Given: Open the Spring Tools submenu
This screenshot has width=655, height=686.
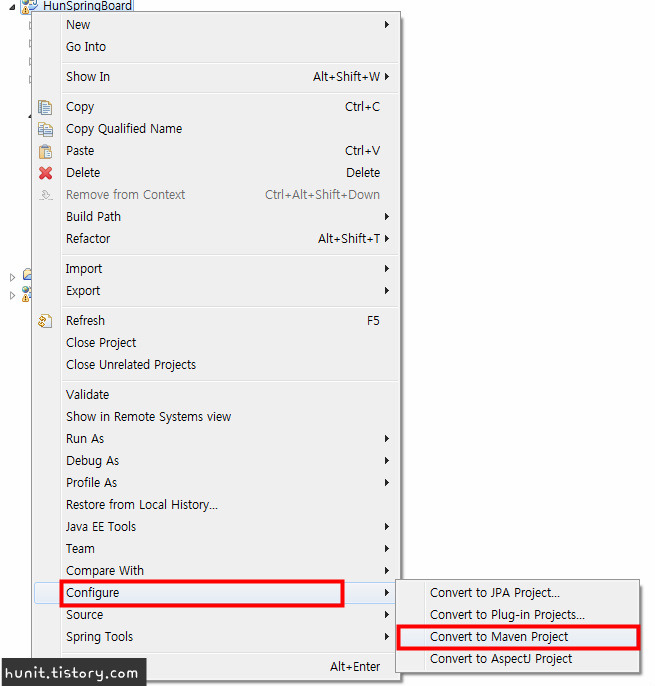Looking at the screenshot, I should [x=217, y=637].
